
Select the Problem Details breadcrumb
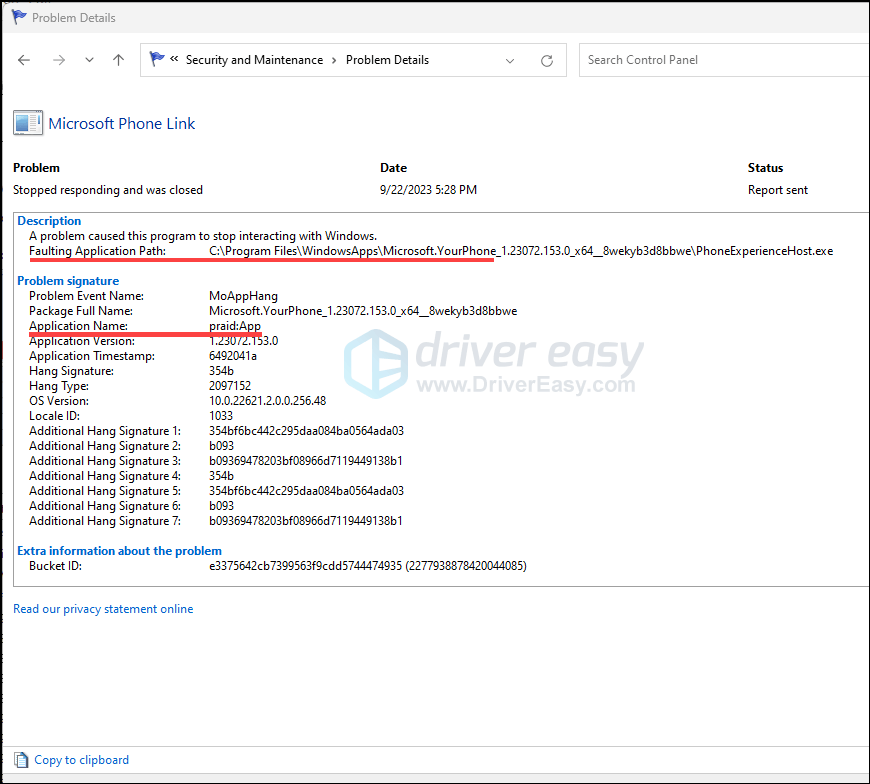(387, 60)
